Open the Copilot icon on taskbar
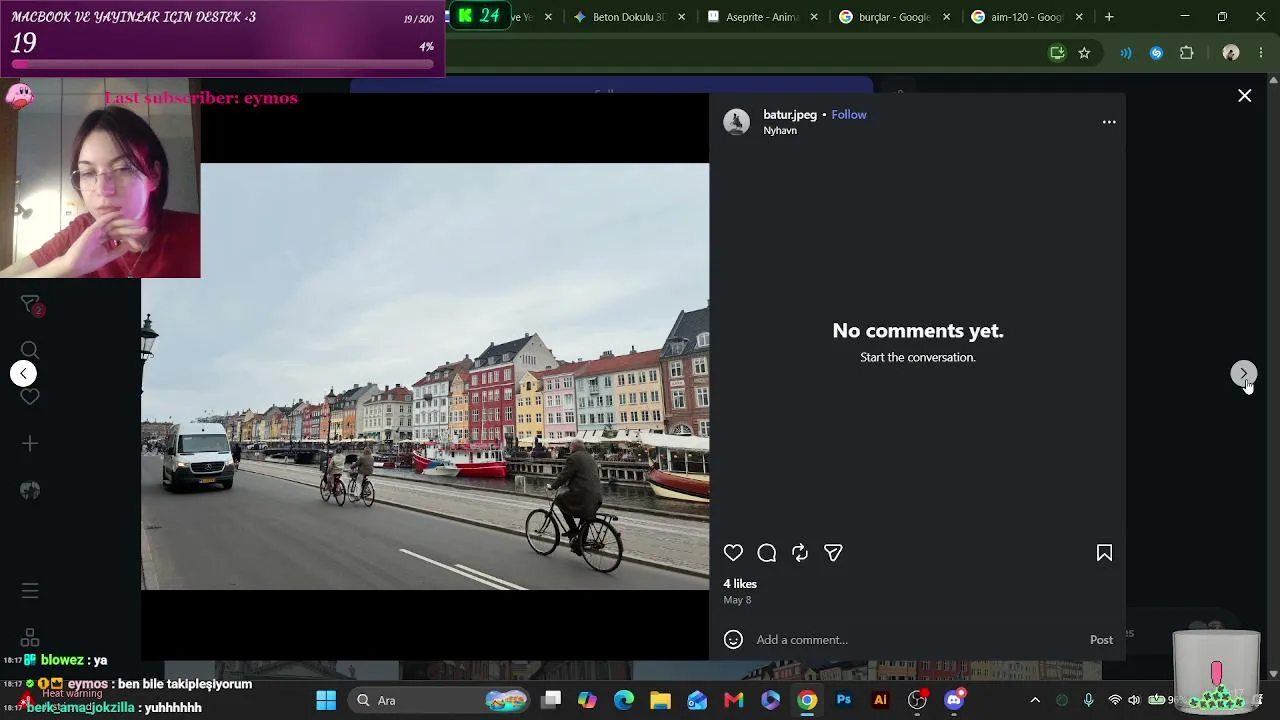Image resolution: width=1280 pixels, height=720 pixels. coord(587,700)
